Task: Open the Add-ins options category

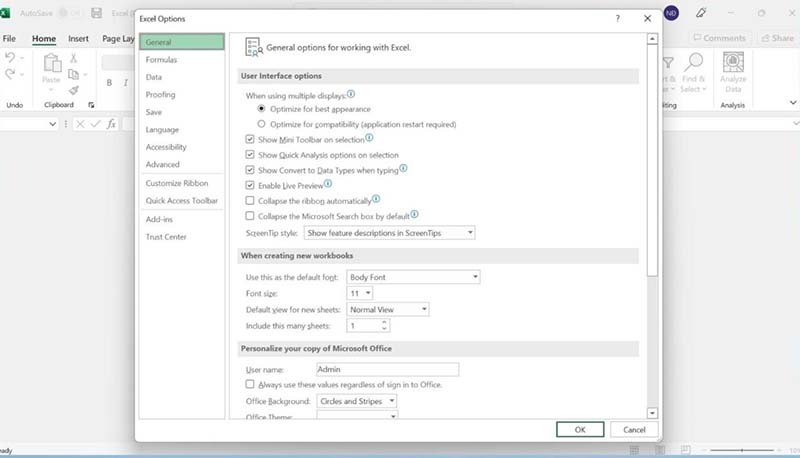Action: tap(182, 219)
